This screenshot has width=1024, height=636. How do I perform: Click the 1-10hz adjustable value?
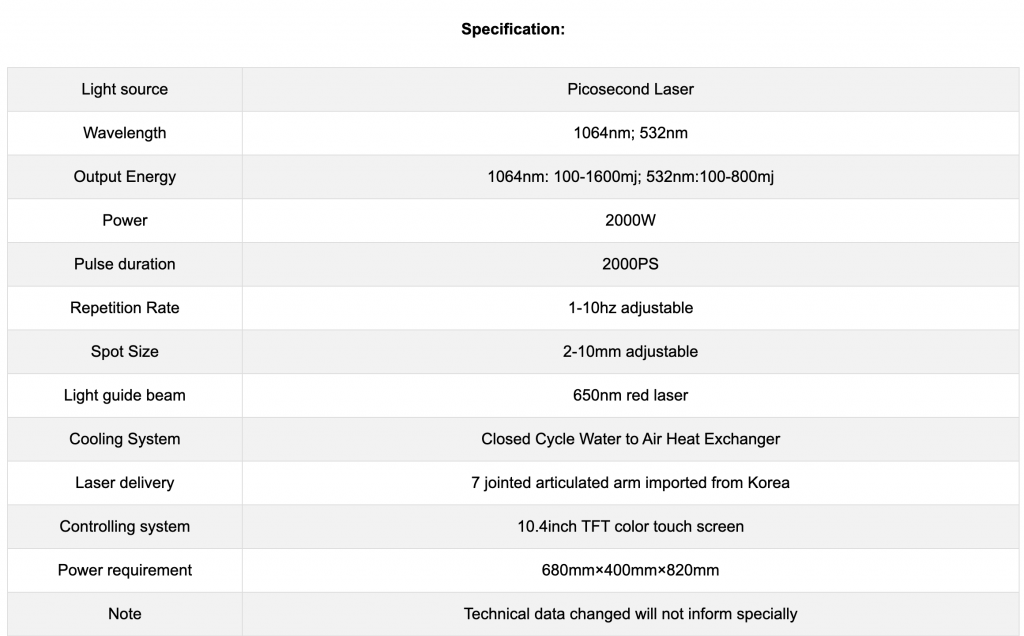[x=630, y=308]
